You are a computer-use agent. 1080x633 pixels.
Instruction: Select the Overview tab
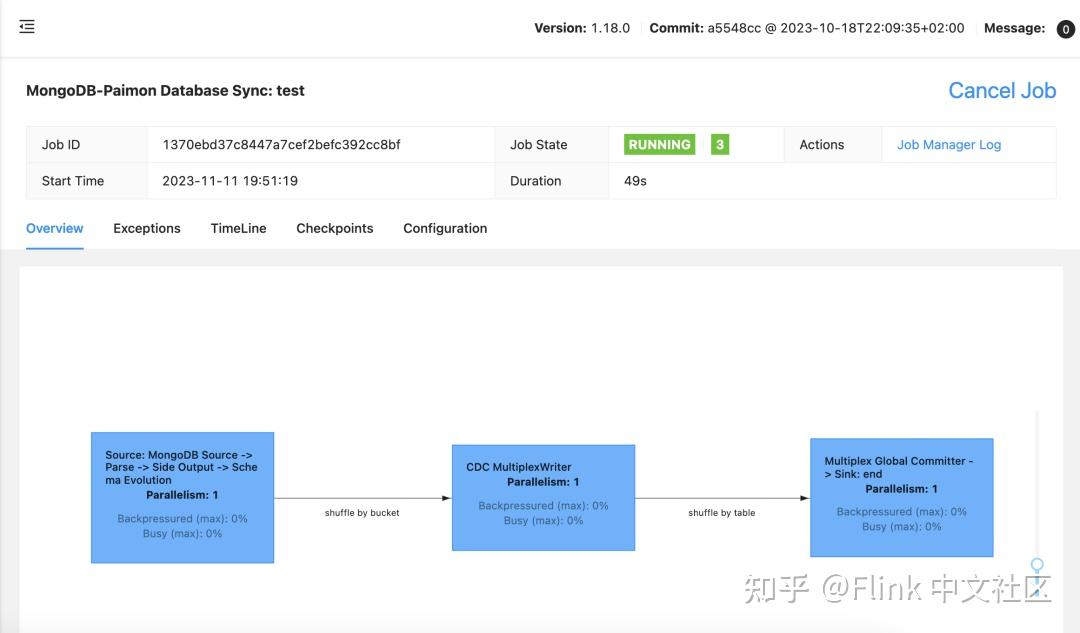tap(54, 228)
